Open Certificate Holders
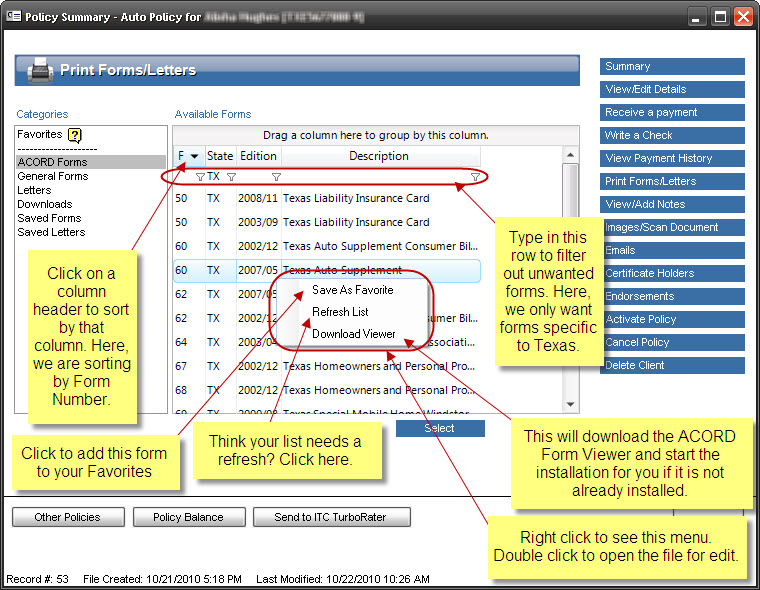 click(x=674, y=273)
